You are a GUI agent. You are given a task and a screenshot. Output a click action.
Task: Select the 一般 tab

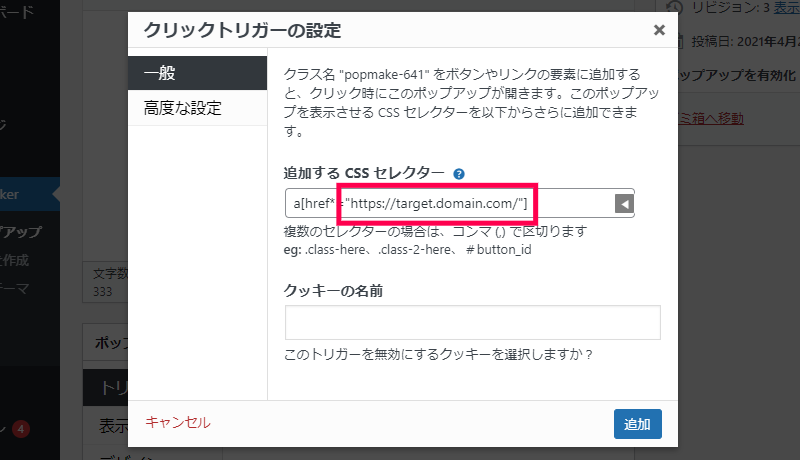point(197,73)
